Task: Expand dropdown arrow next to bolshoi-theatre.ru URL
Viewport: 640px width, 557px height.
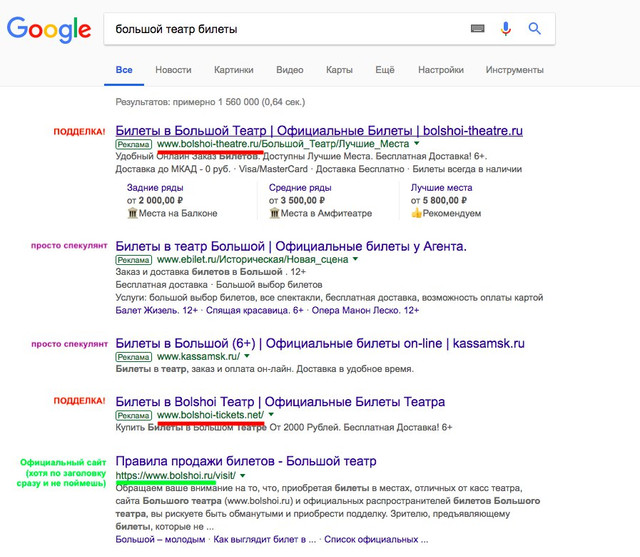Action: pyautogui.click(x=417, y=144)
